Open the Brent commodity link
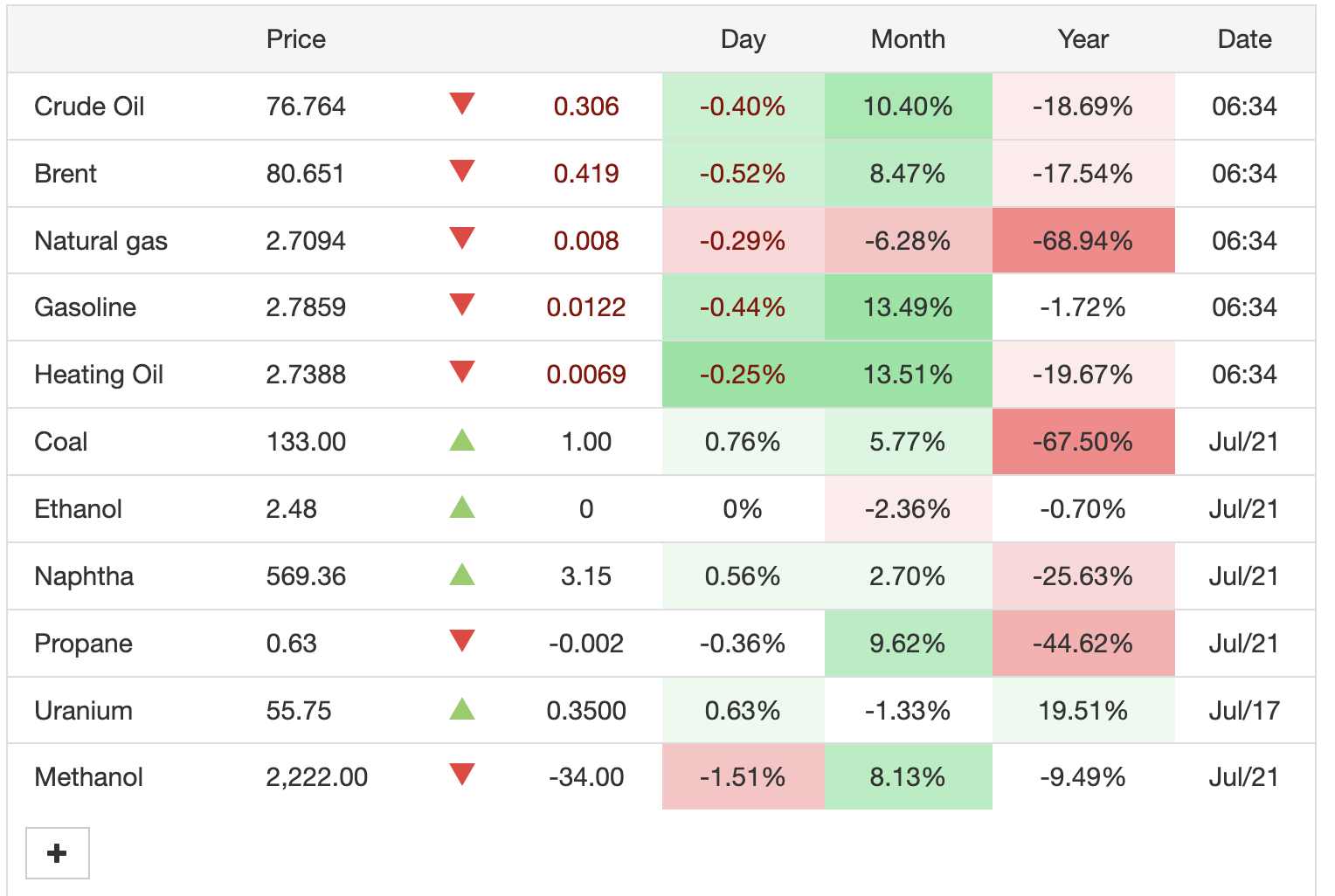The width and height of the screenshot is (1335, 896). (x=66, y=174)
